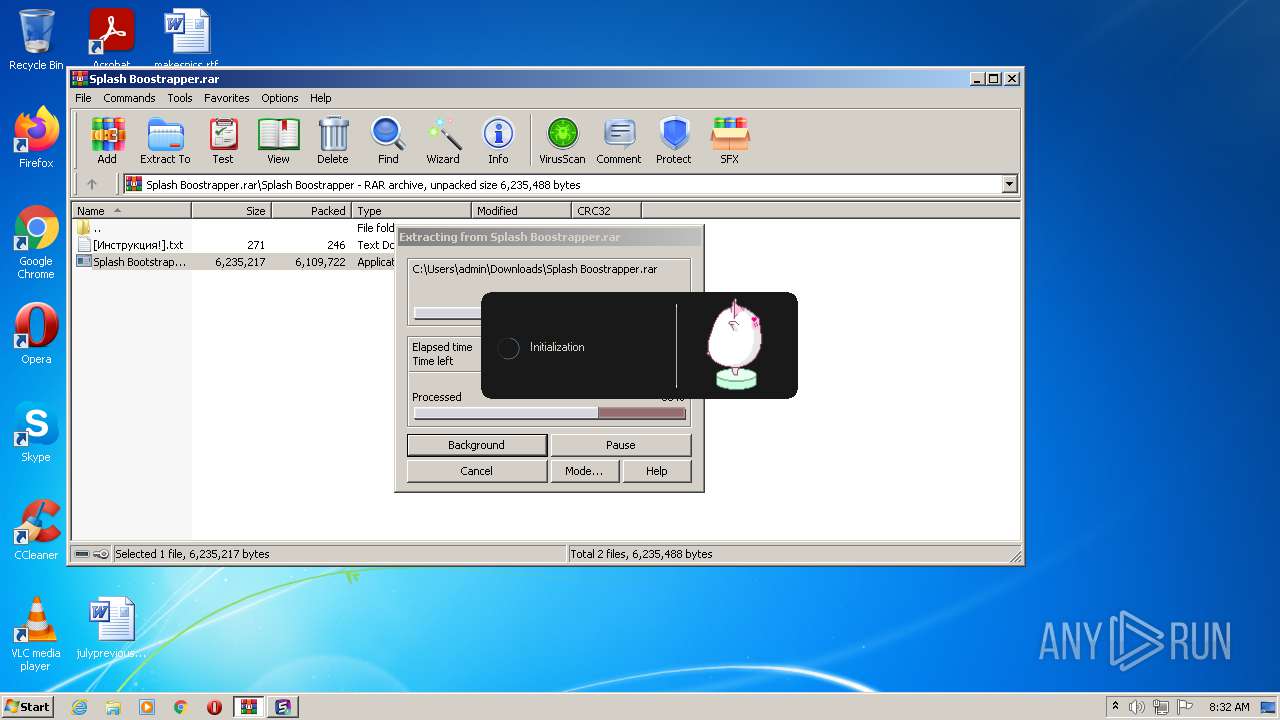
Task: Open the Options menu
Action: point(280,98)
